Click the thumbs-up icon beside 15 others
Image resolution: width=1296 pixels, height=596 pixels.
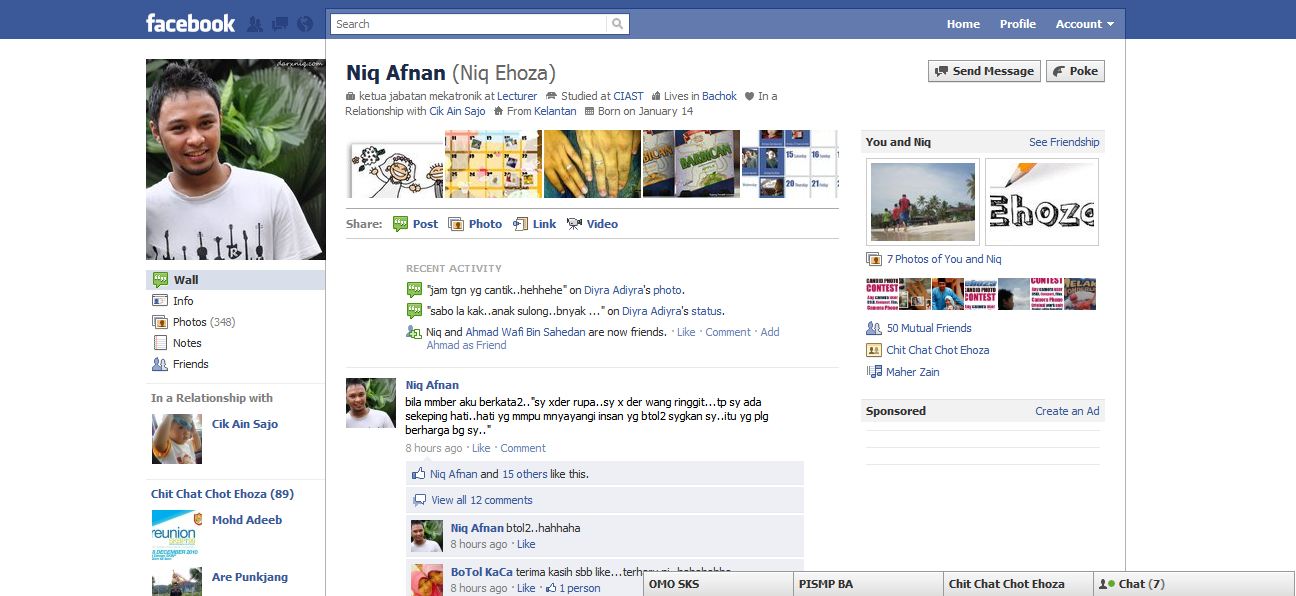[420, 474]
